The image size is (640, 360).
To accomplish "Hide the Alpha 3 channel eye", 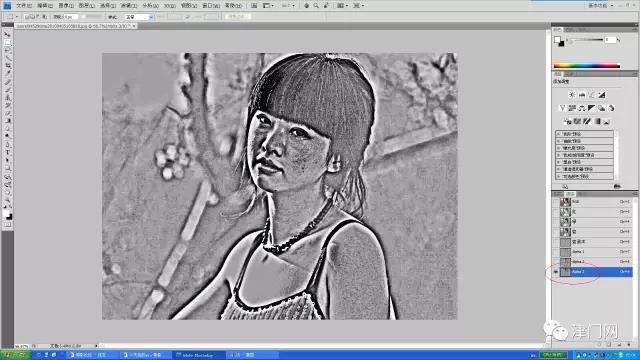I will (x=556, y=272).
